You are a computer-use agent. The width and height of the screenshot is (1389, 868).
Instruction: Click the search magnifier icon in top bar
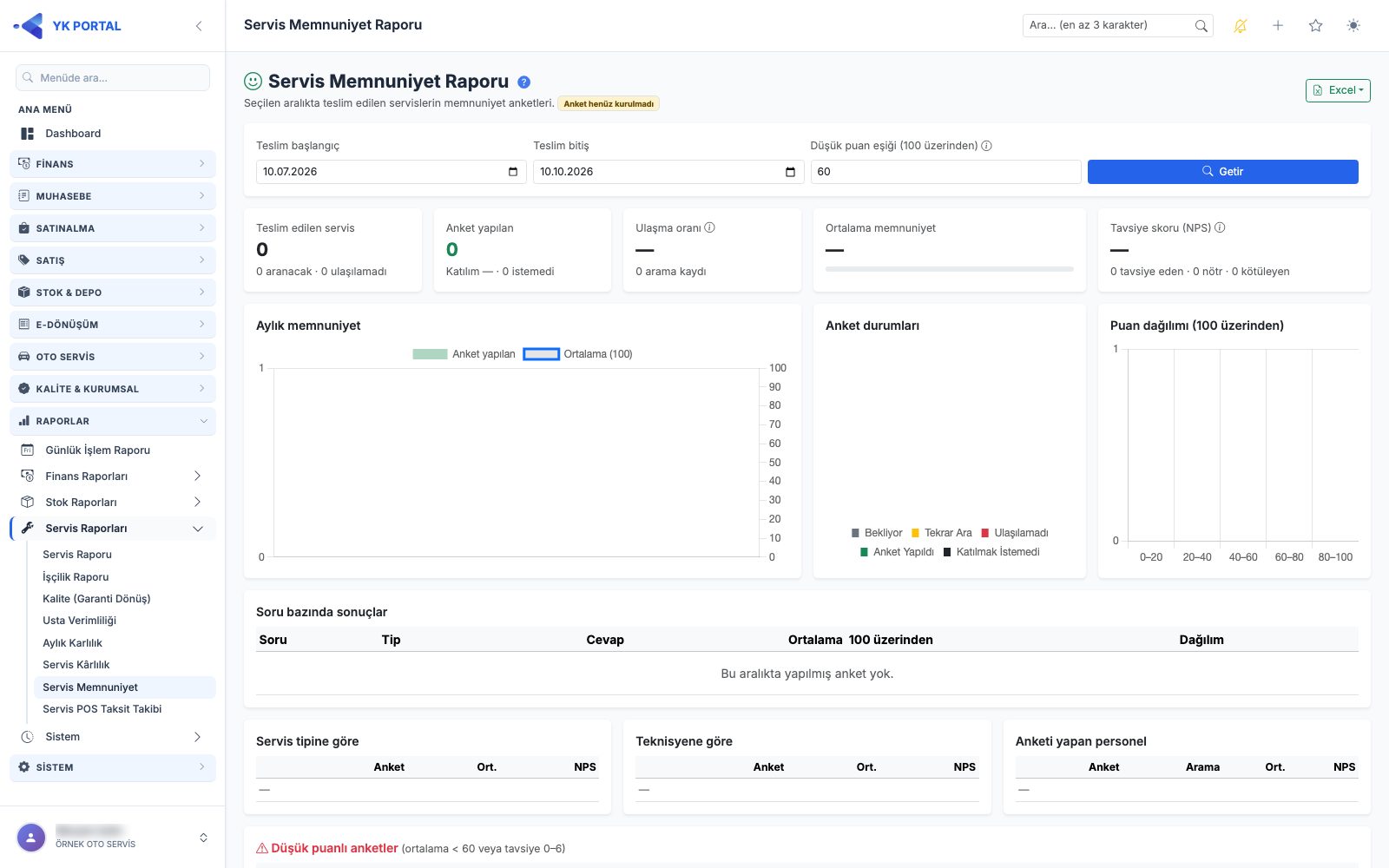(1201, 26)
